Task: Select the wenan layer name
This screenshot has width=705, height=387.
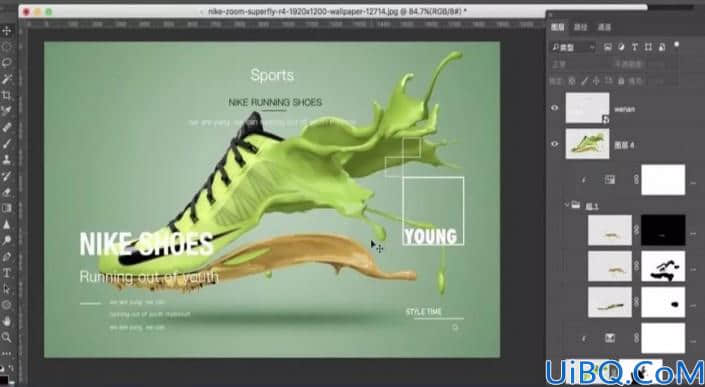Action: (x=625, y=109)
